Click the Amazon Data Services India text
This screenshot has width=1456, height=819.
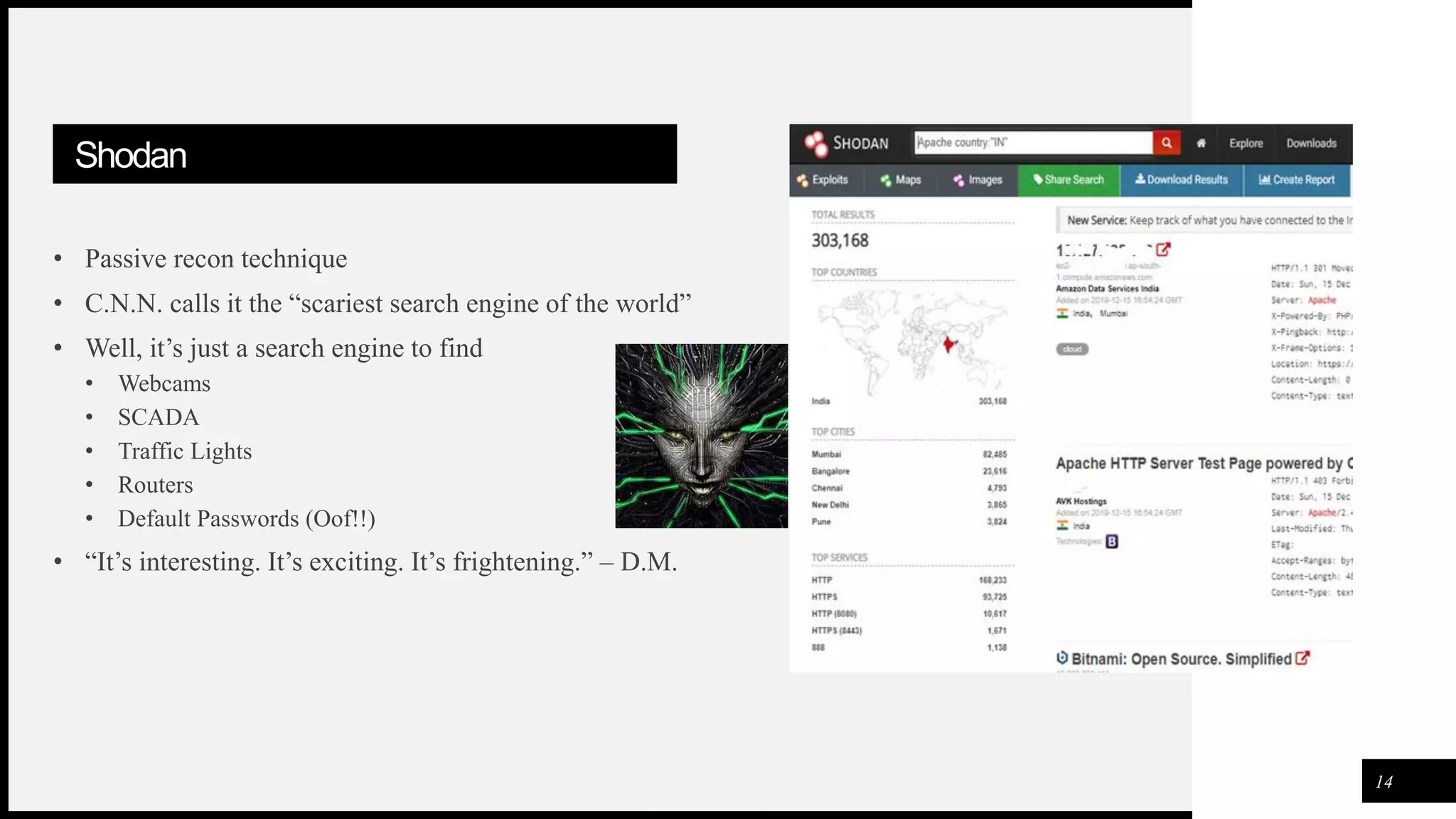1107,289
